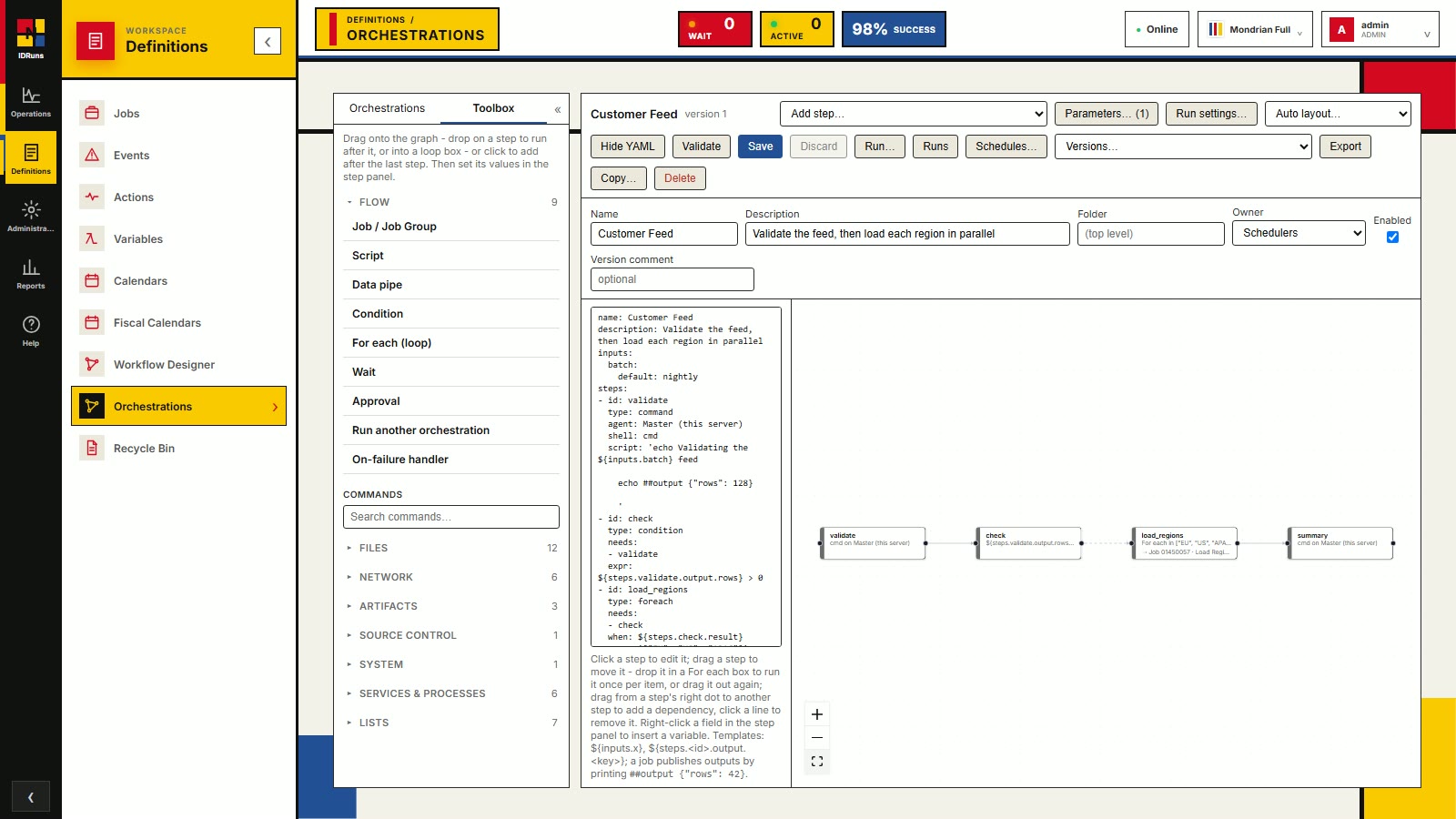1456x819 pixels.
Task: Click the Version comment field
Action: point(672,279)
